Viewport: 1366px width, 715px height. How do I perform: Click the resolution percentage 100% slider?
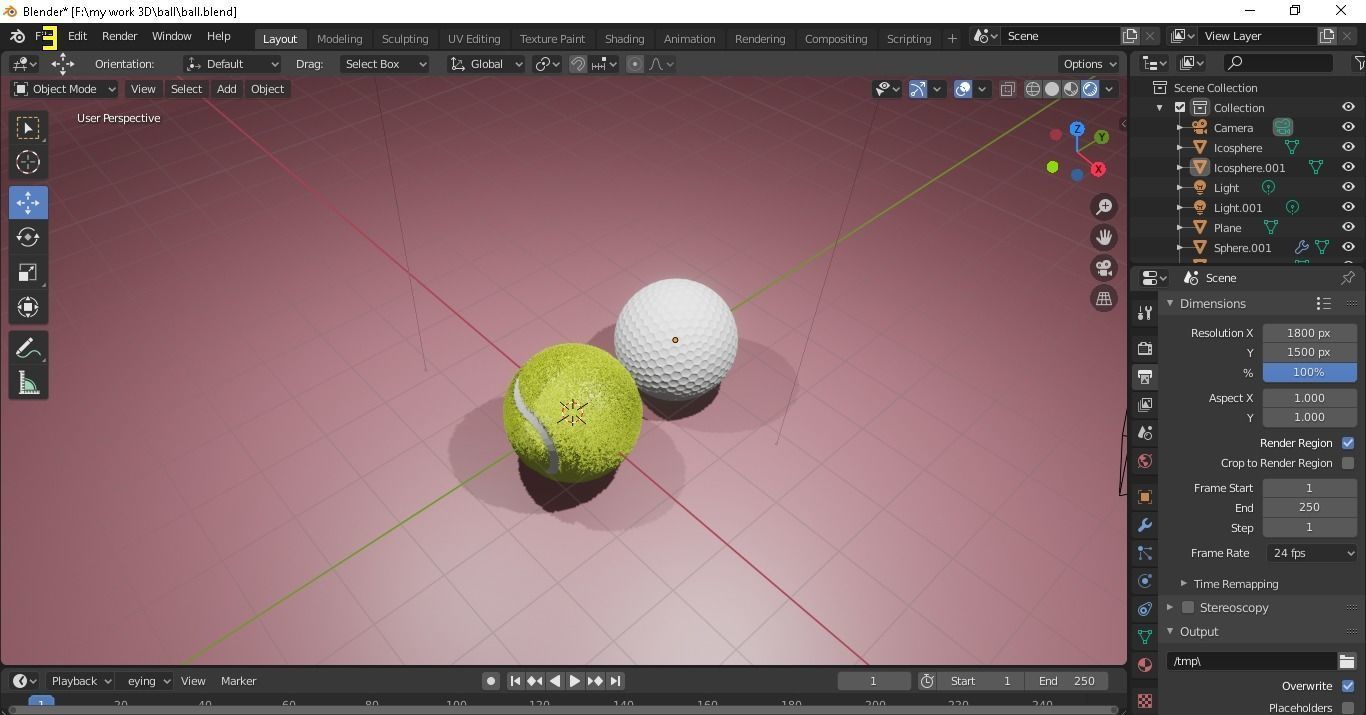tap(1309, 372)
